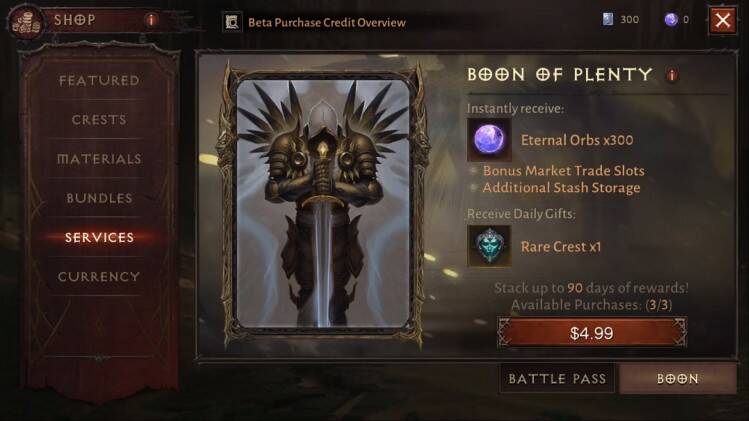Open the Currency category

tap(99, 276)
